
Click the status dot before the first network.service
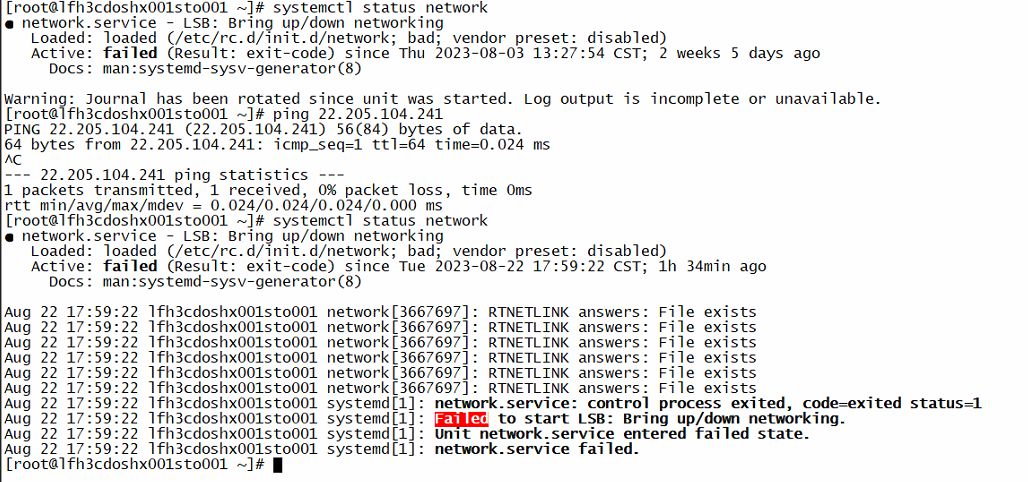9,23
